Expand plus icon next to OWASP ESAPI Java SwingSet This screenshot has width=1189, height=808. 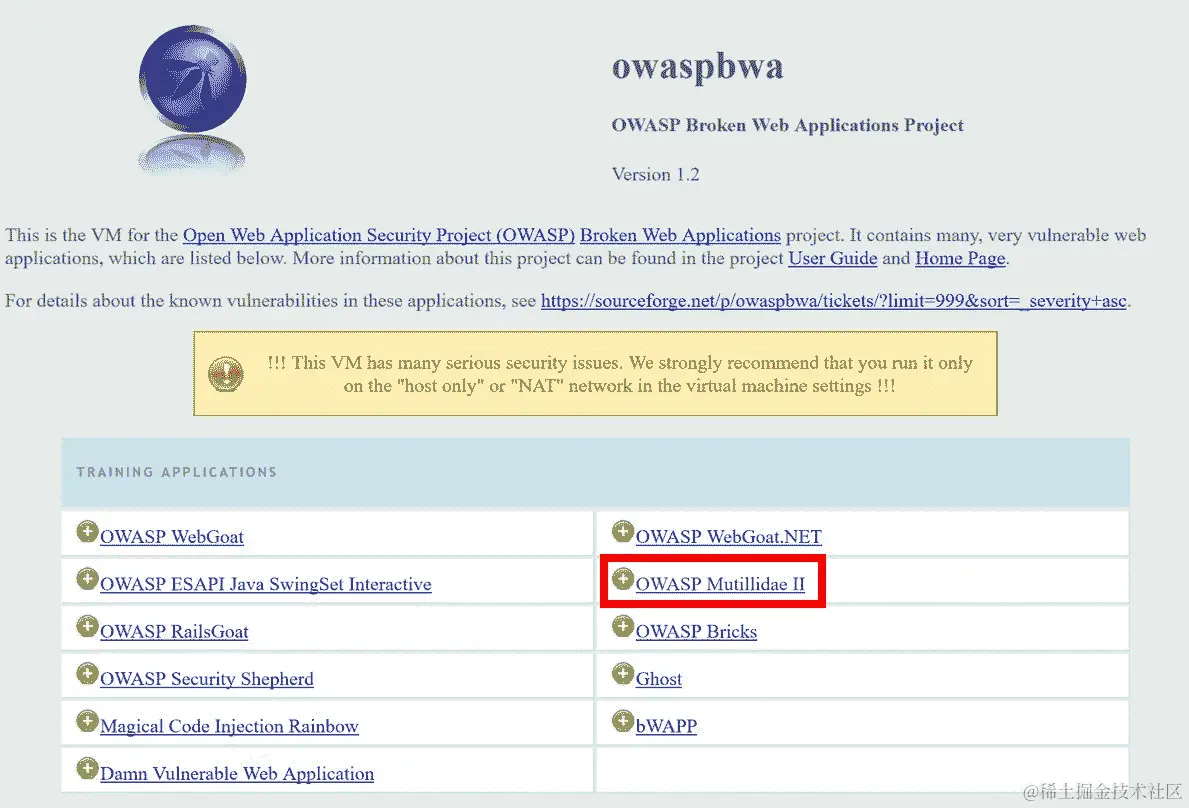(x=87, y=579)
